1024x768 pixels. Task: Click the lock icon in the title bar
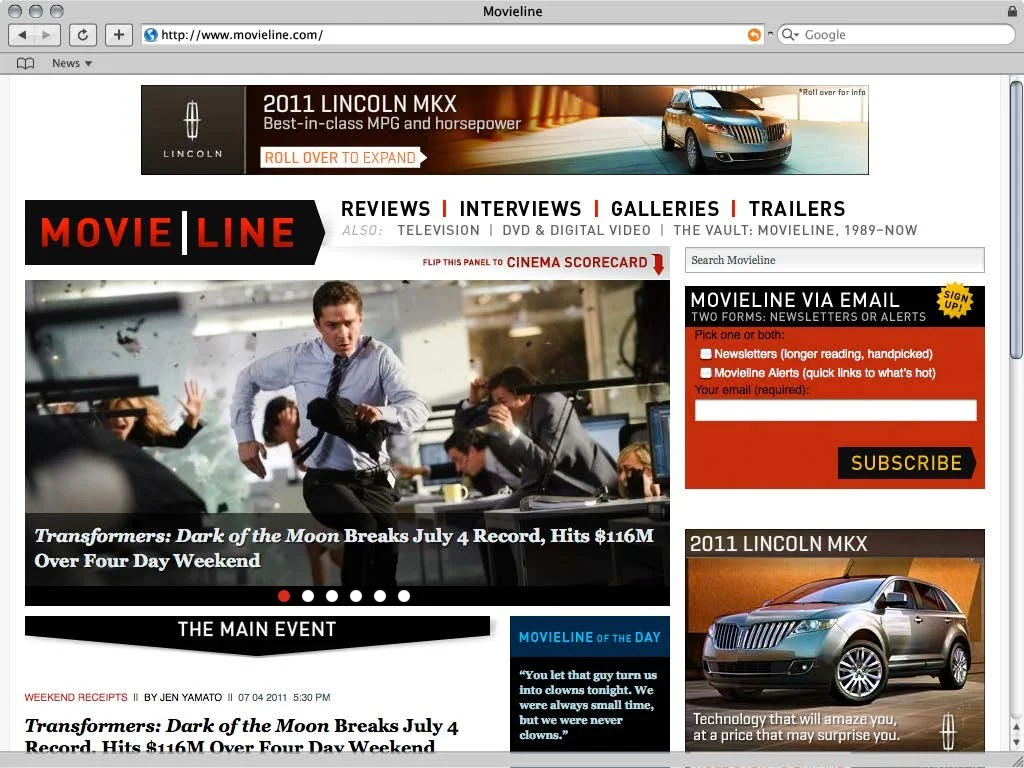(1012, 10)
